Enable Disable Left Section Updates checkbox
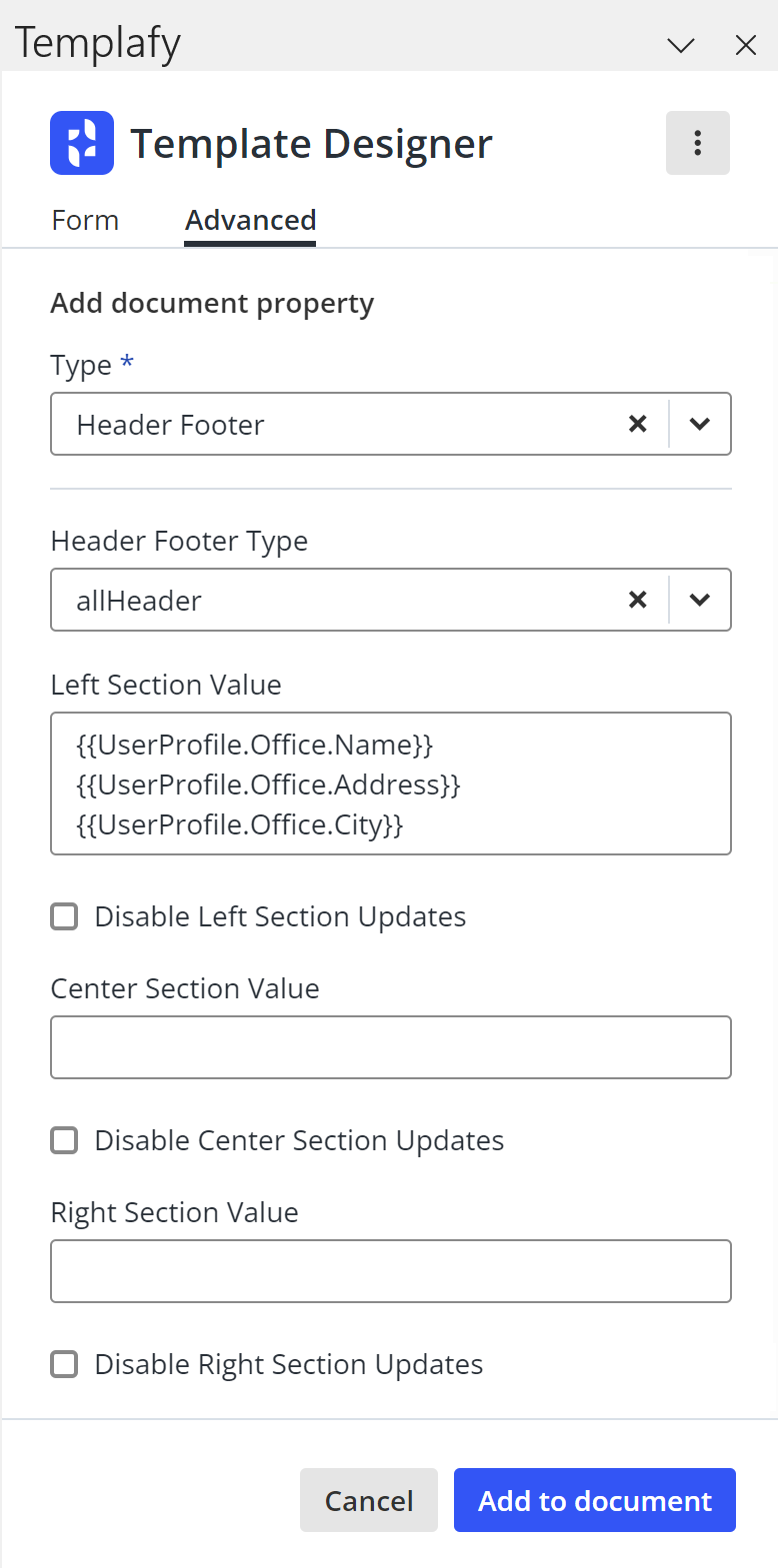 click(x=64, y=916)
